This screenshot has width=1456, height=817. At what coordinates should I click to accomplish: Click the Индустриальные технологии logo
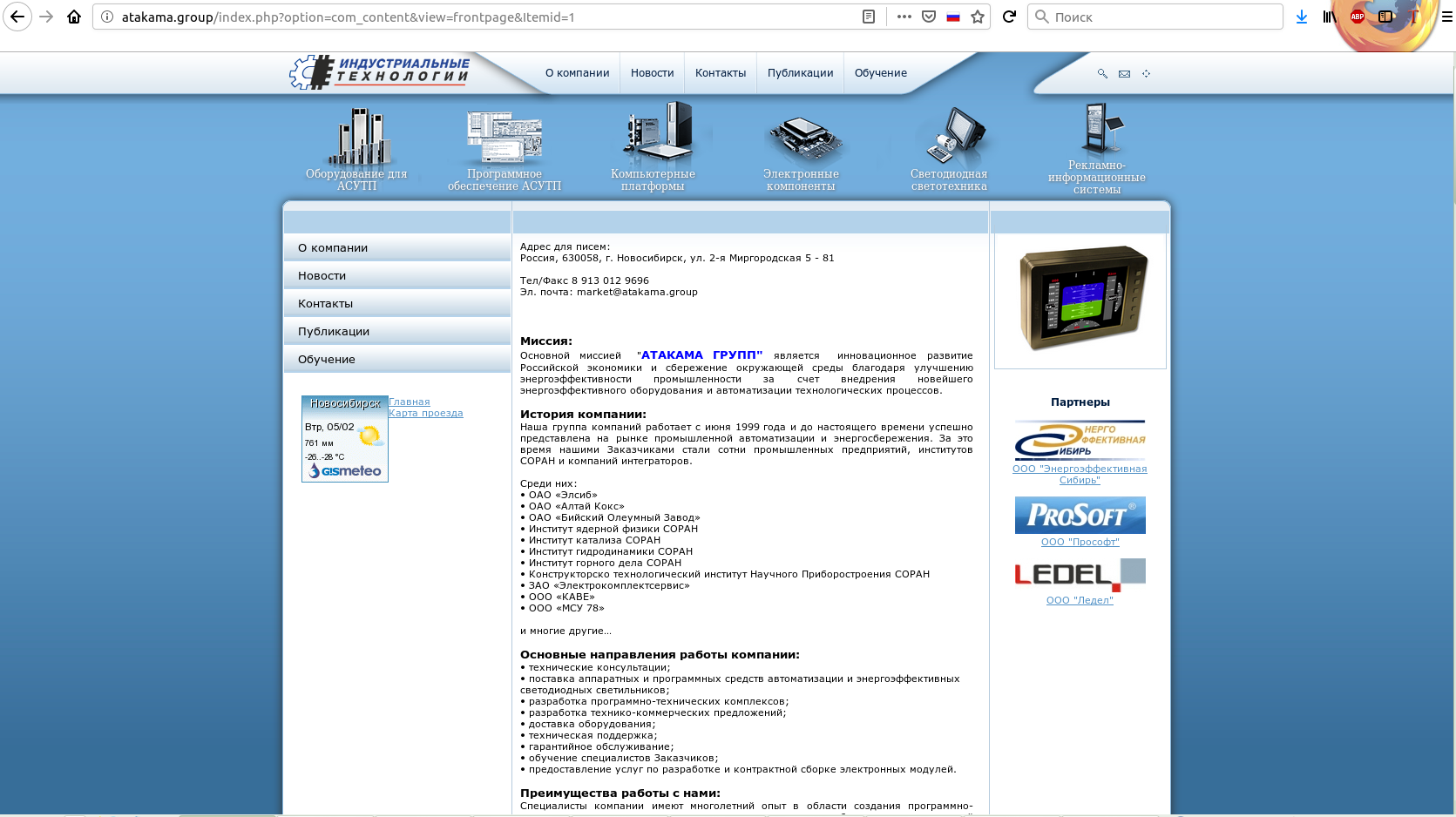pyautogui.click(x=379, y=72)
